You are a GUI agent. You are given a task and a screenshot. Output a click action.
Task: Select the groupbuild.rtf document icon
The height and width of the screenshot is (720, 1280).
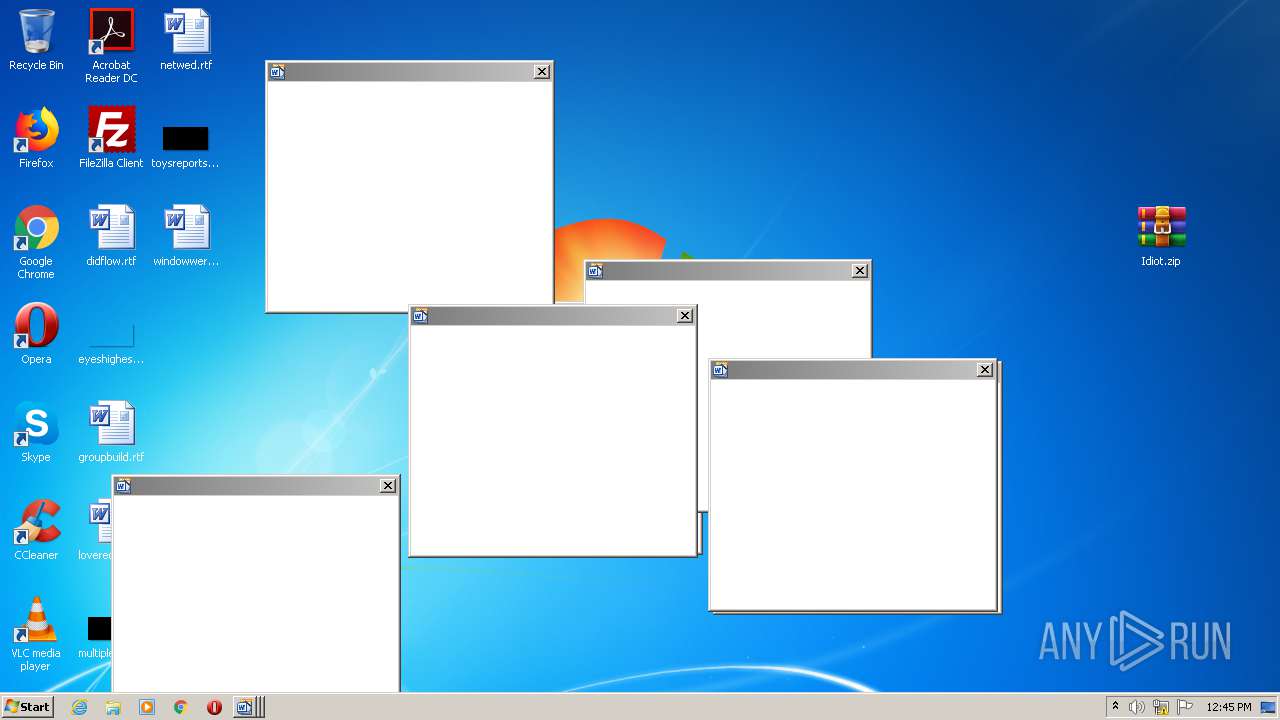[111, 432]
